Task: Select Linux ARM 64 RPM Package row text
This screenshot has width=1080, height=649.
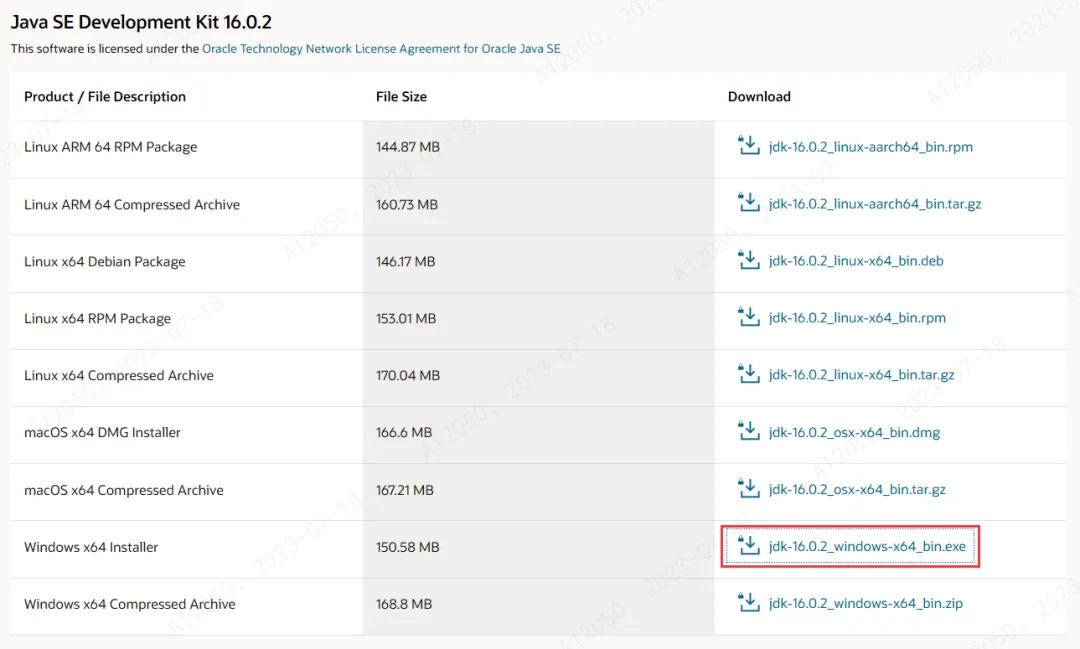Action: (x=110, y=147)
